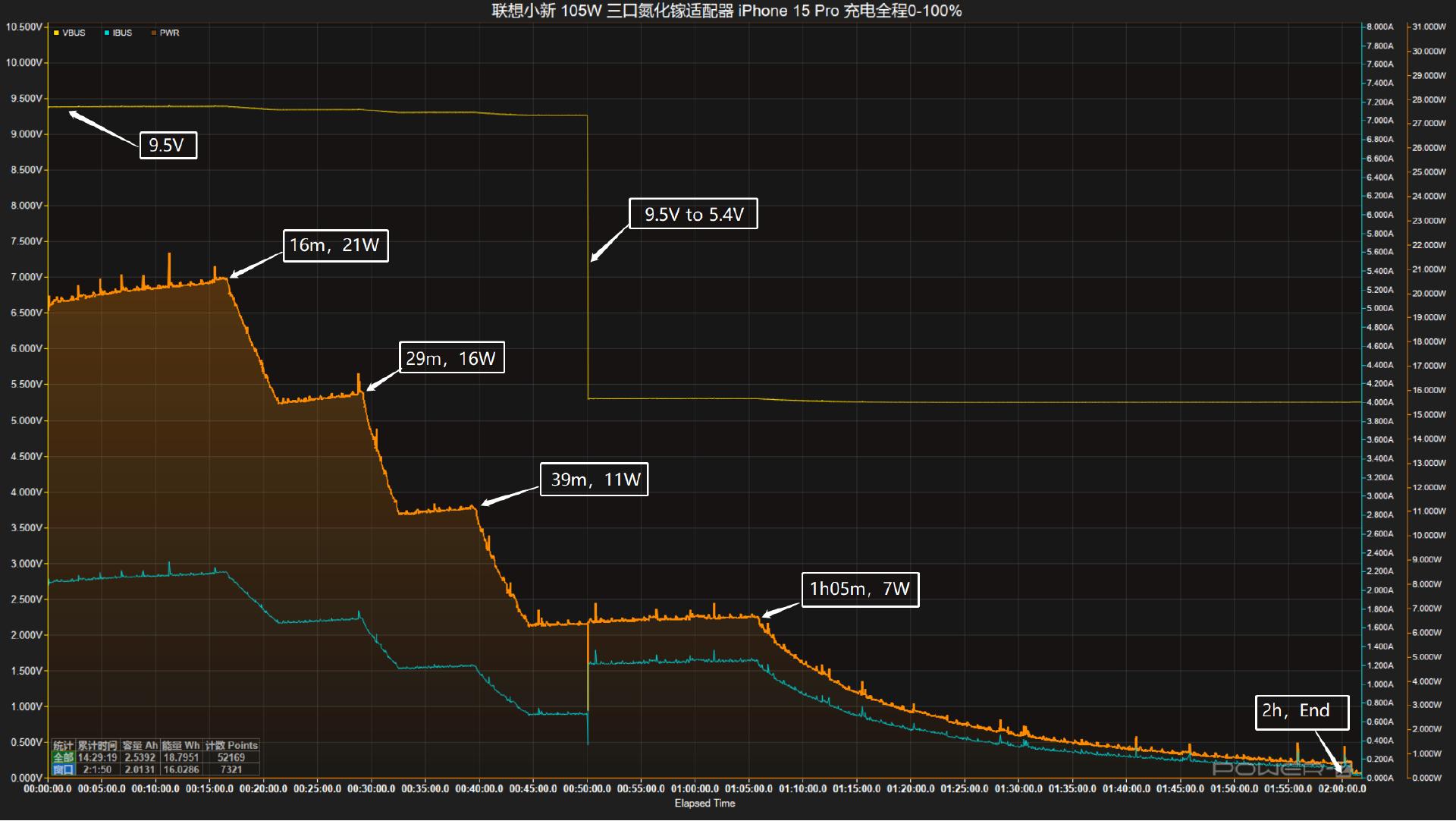Click the 9.5V annotation label
This screenshot has width=1456, height=821.
coord(168,145)
